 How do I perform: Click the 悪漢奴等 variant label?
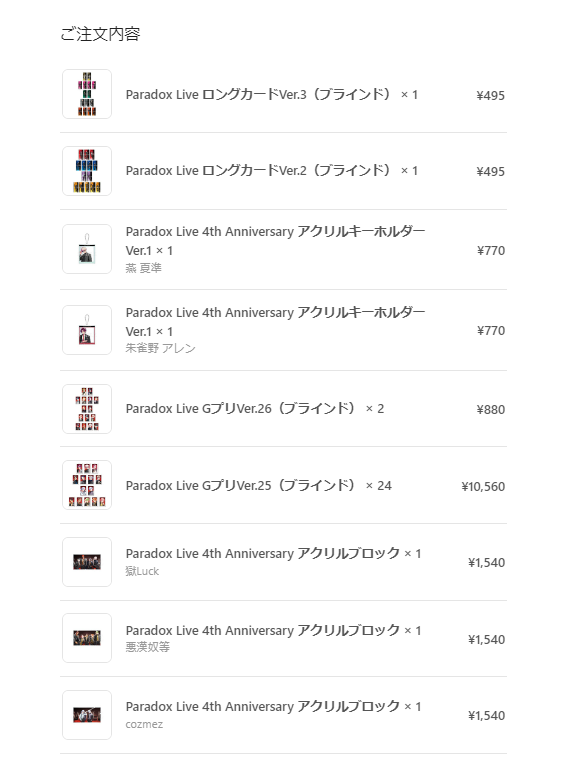(147, 647)
